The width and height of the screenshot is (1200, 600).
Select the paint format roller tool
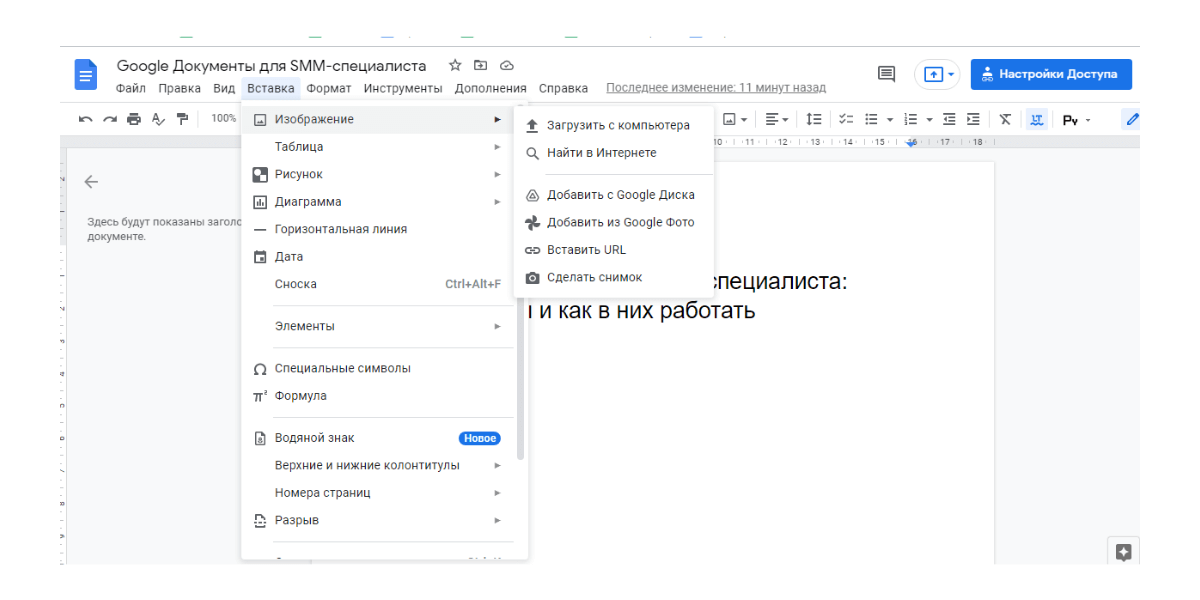pyautogui.click(x=182, y=119)
